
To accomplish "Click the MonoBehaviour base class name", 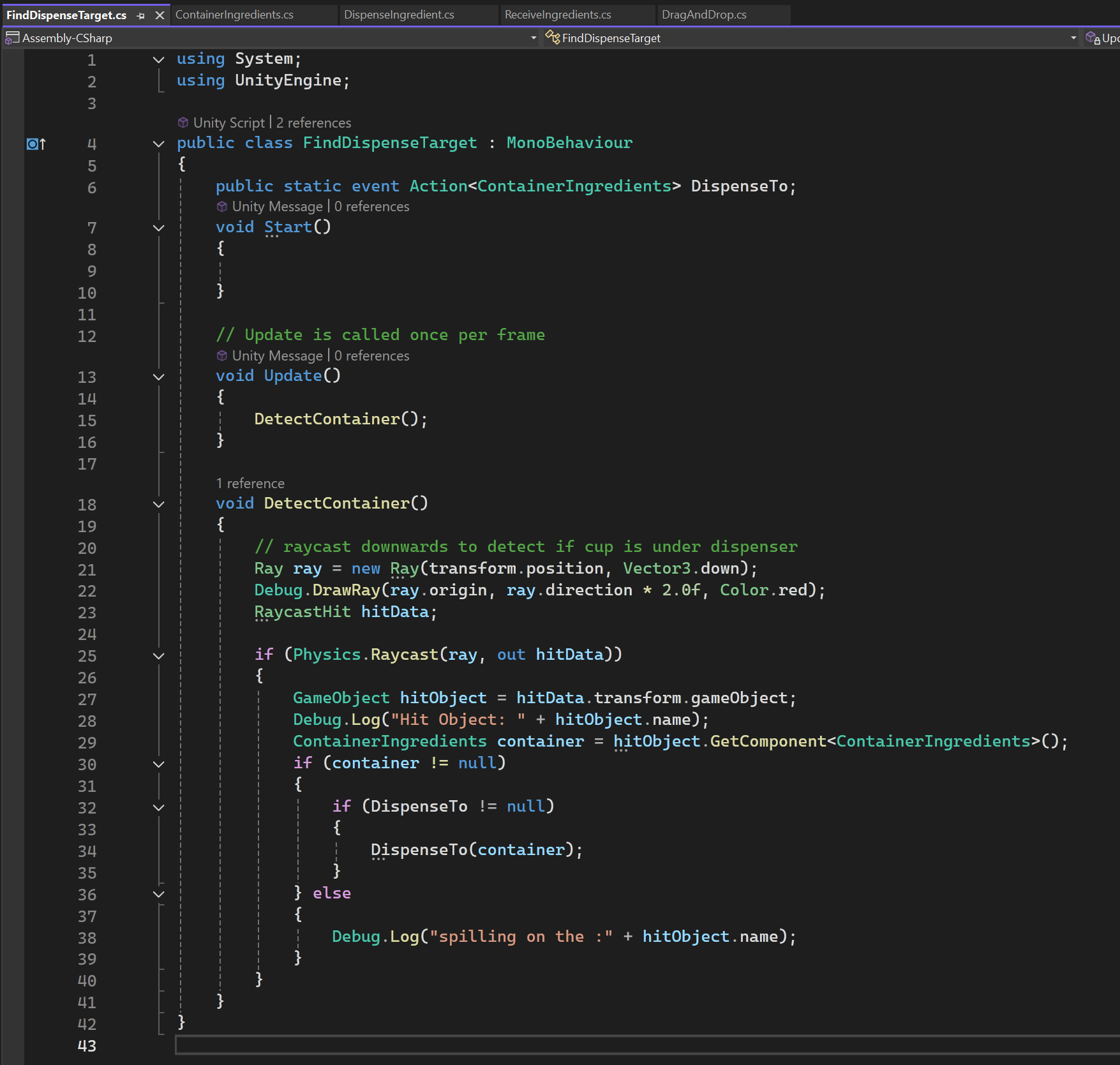I will click(x=569, y=143).
